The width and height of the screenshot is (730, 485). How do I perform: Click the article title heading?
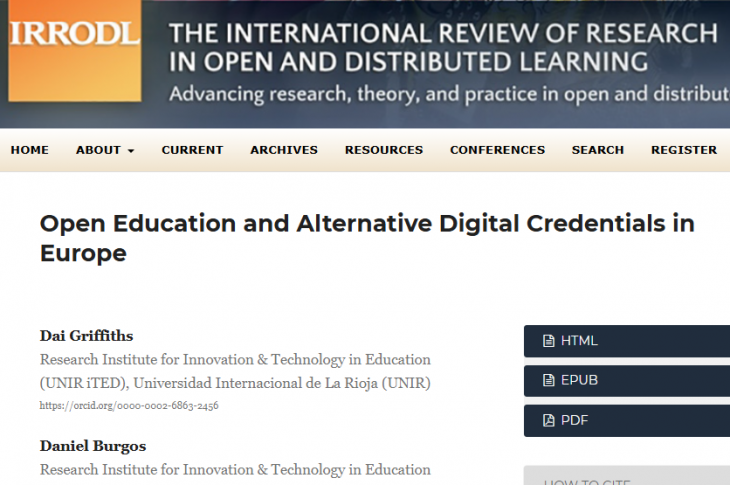366,237
